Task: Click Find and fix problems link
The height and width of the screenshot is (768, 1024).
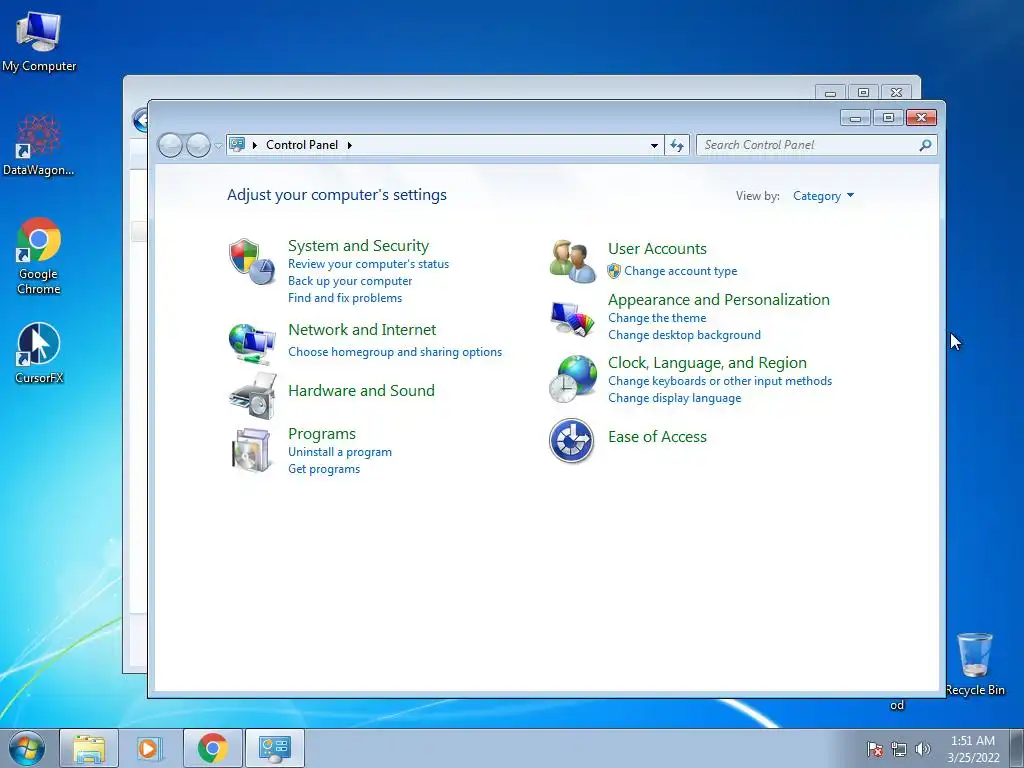Action: pyautogui.click(x=345, y=298)
